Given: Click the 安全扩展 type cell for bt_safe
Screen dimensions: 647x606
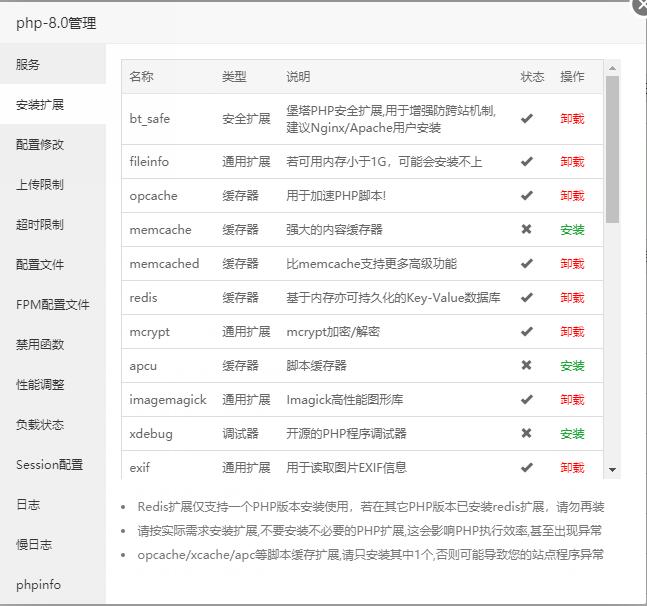Looking at the screenshot, I should (246, 119).
